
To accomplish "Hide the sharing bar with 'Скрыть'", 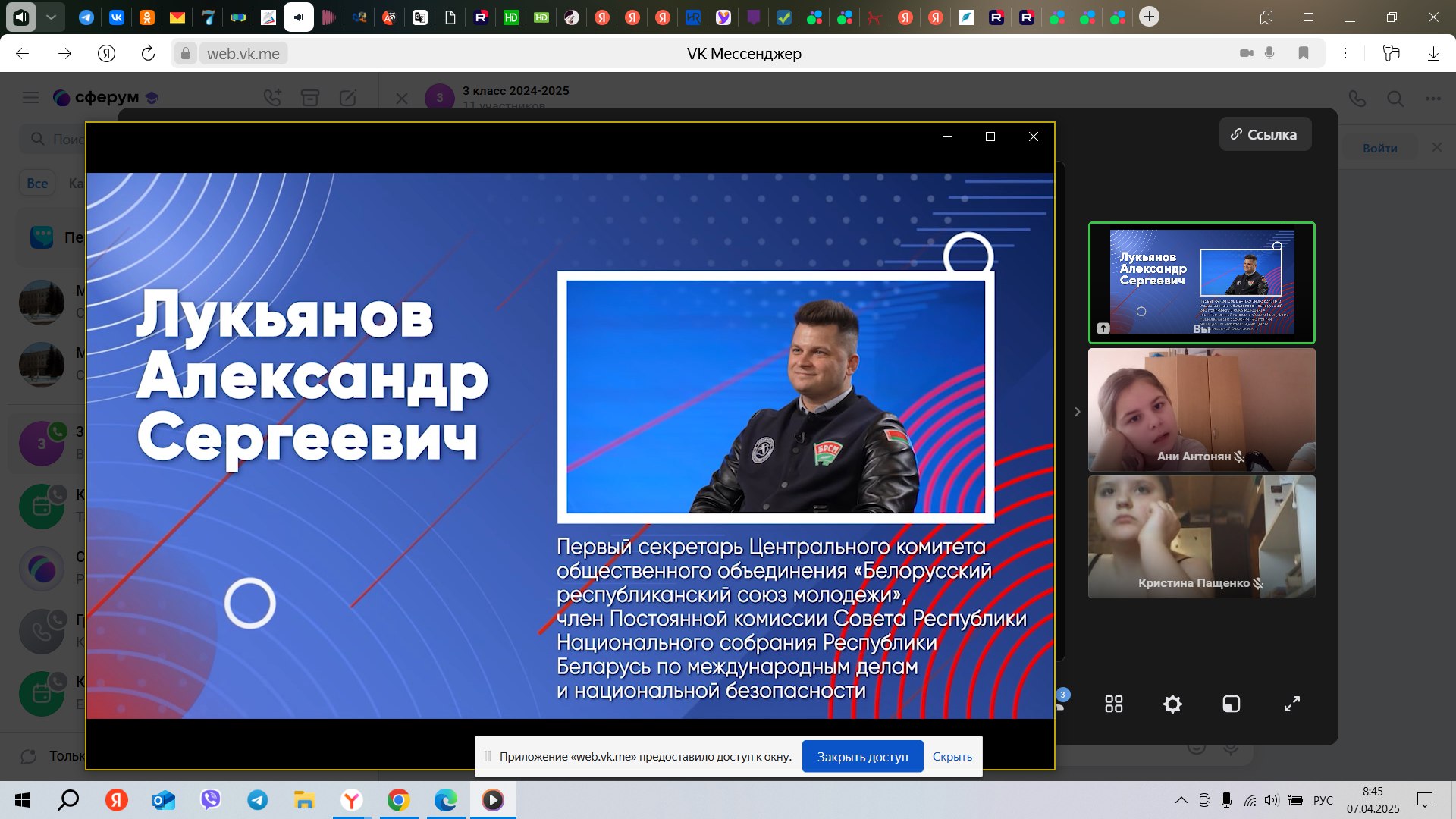I will pyautogui.click(x=952, y=757).
